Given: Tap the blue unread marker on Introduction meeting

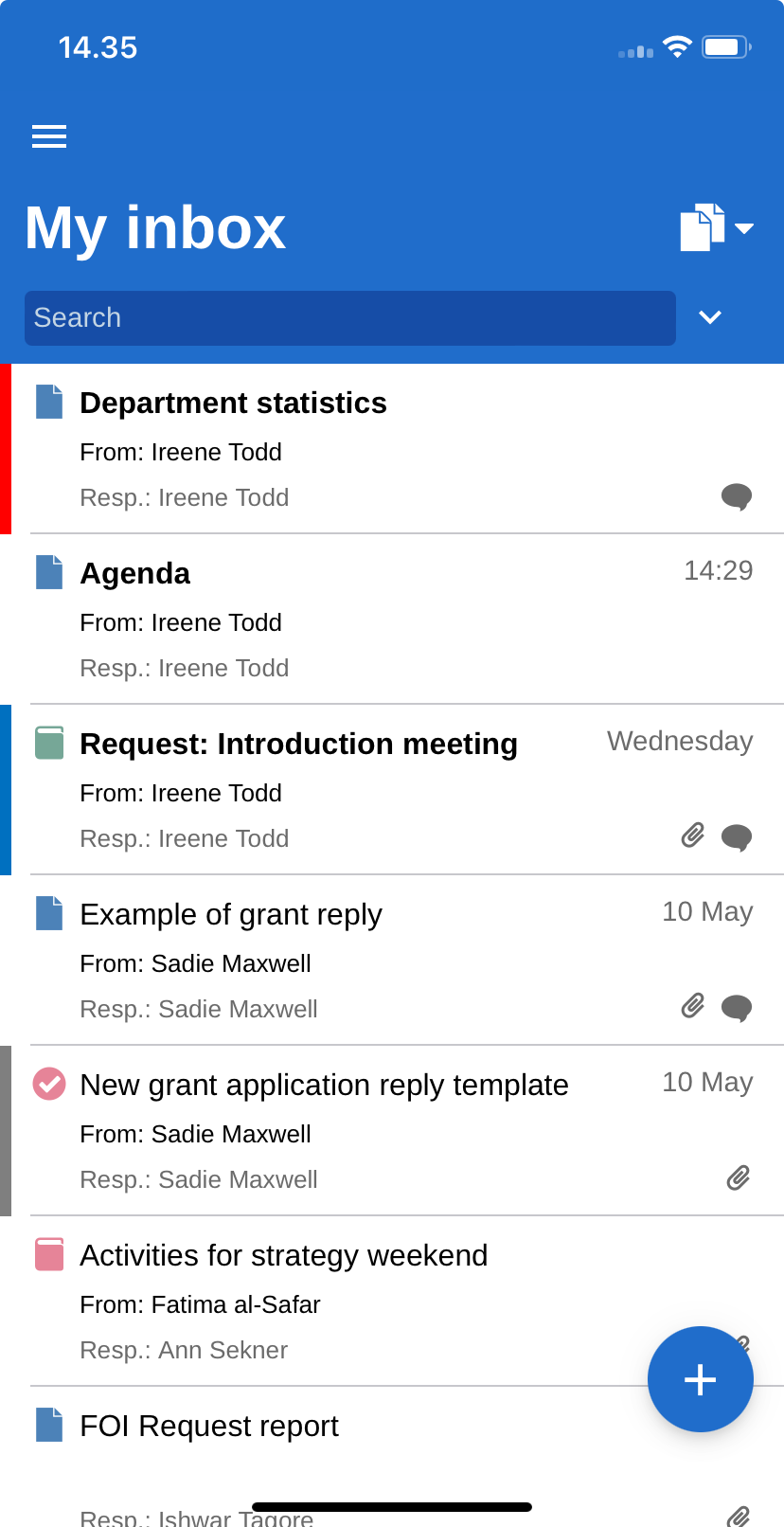Looking at the screenshot, I should (6, 789).
